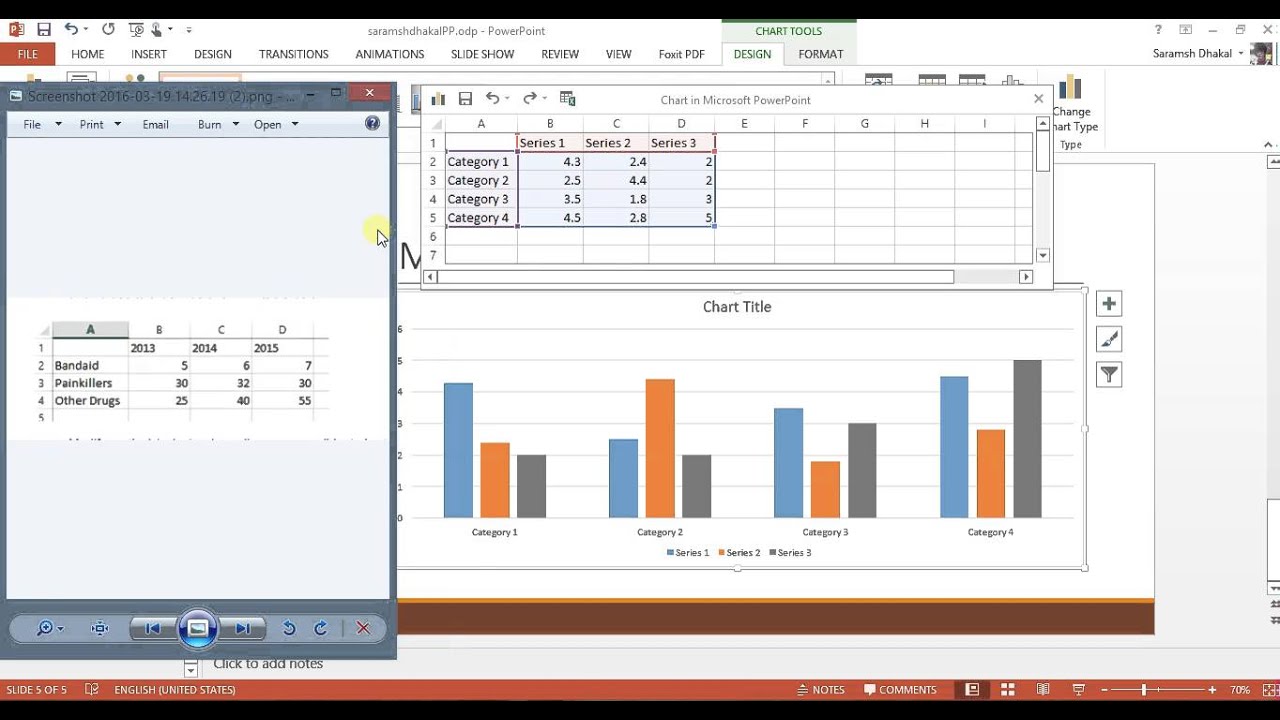Open undo history dropdown arrow in PowerPoint

tap(86, 30)
